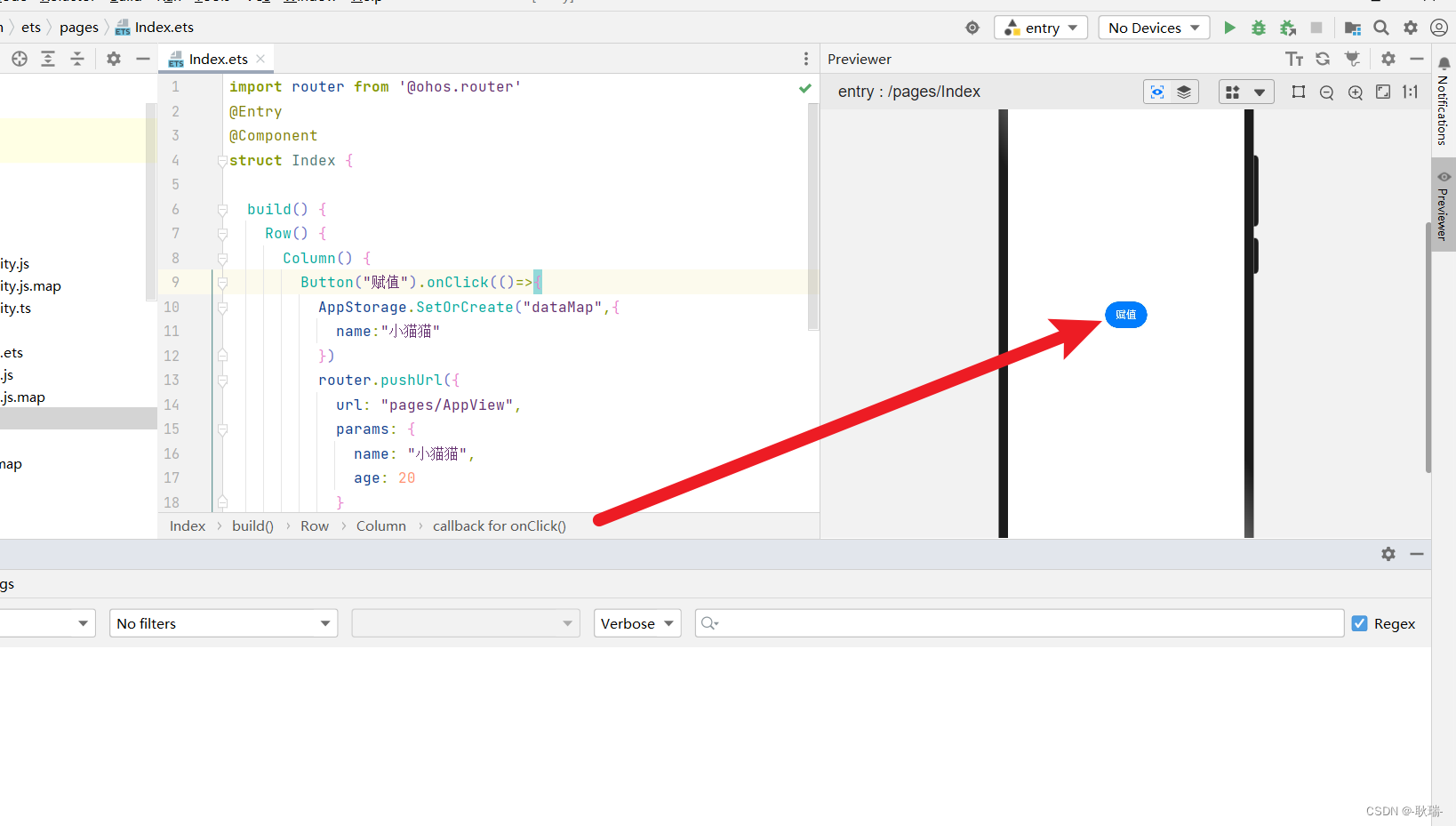
Task: Open the user account avatar icon
Action: (1439, 28)
